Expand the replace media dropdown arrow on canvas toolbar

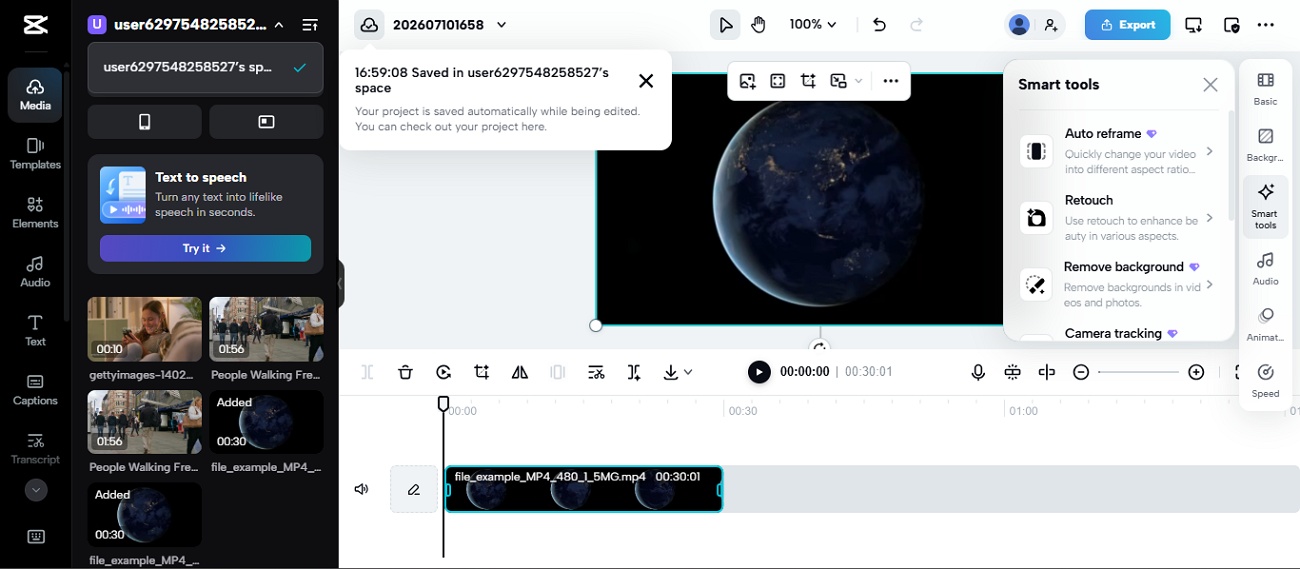[x=858, y=81]
